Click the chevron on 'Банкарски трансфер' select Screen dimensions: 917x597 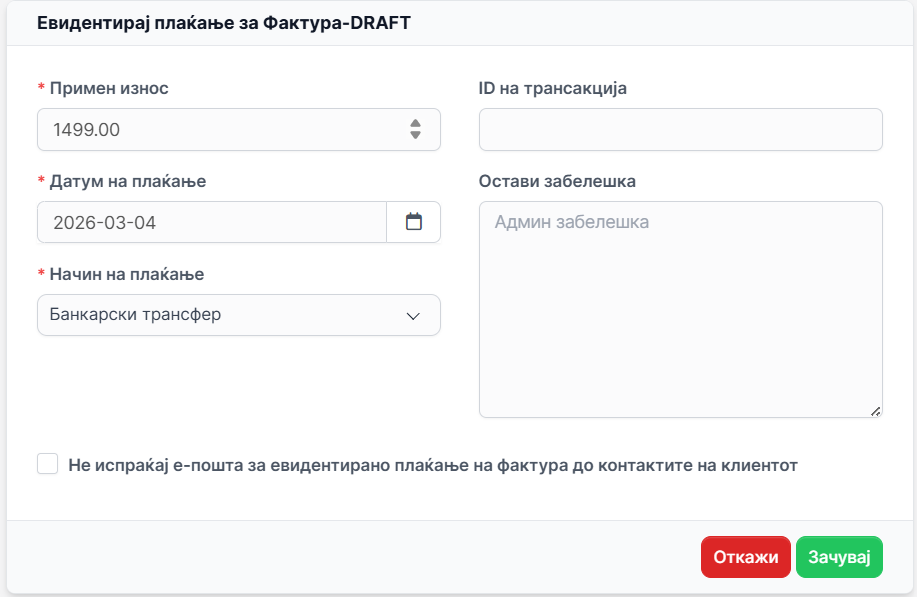coord(413,316)
